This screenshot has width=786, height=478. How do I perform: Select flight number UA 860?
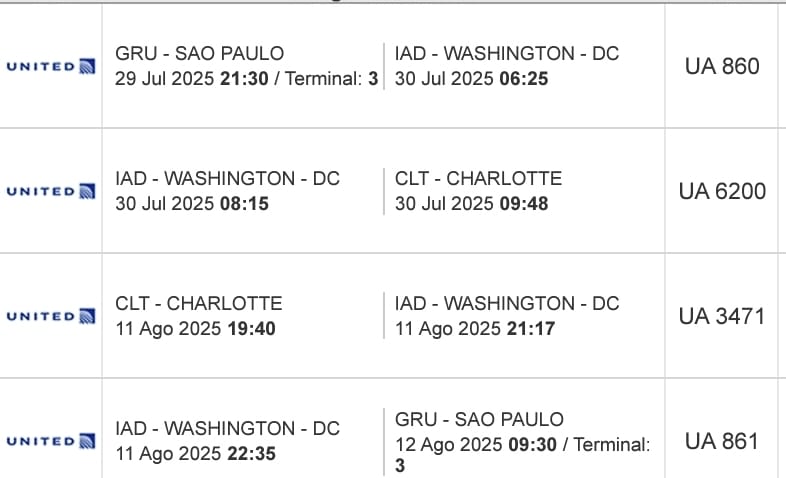(722, 67)
